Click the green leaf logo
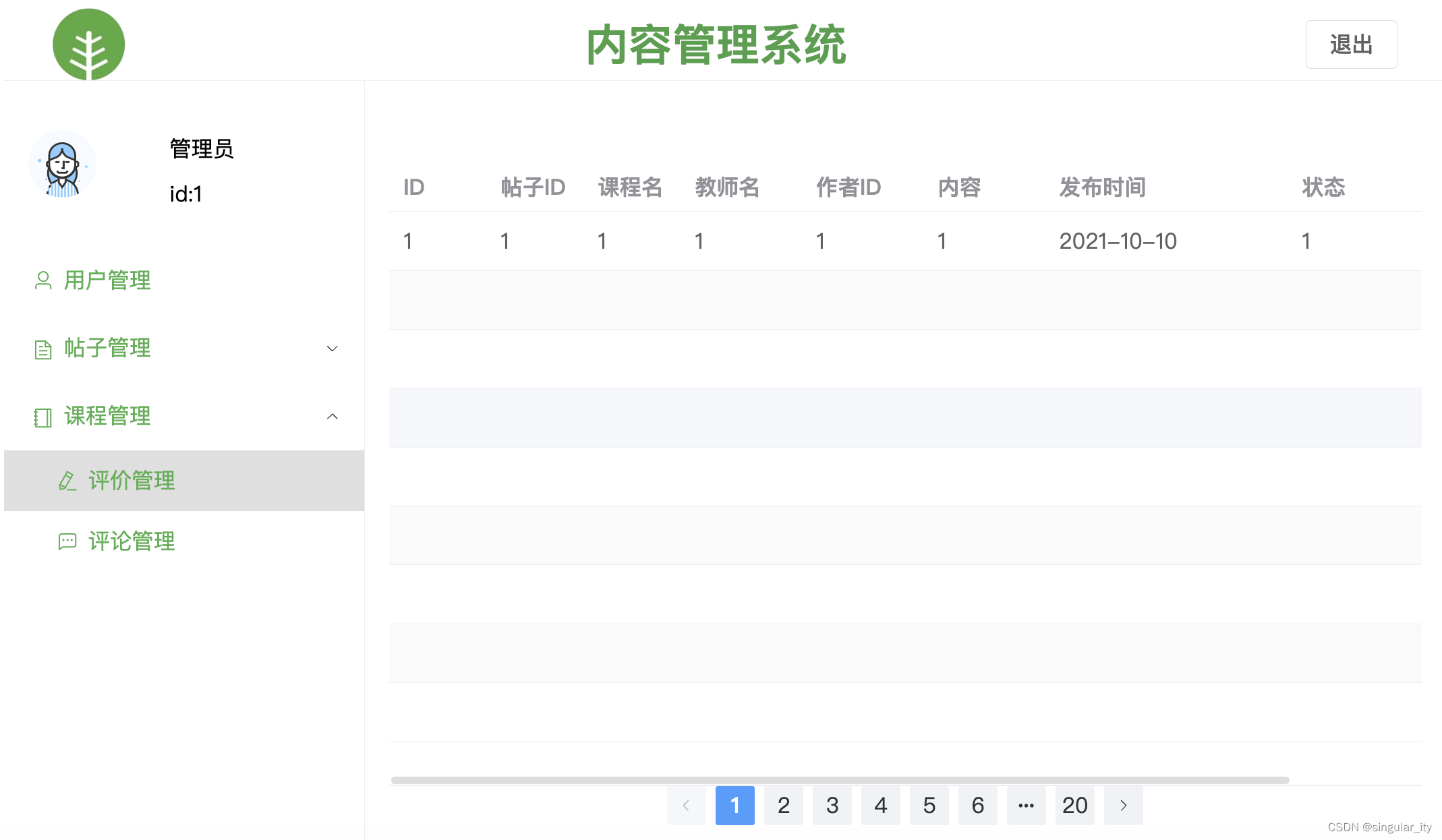The image size is (1442, 840). [88, 44]
